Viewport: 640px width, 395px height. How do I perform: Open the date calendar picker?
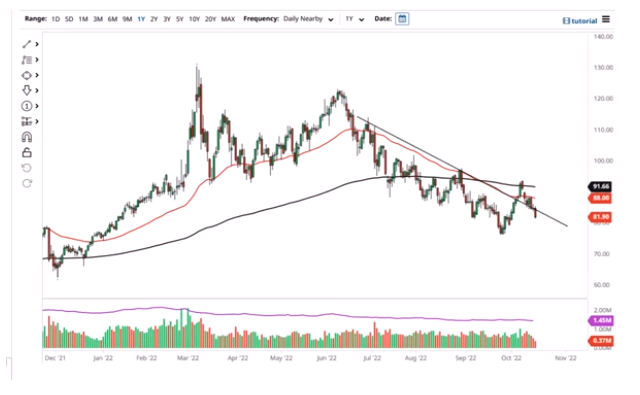(x=402, y=19)
